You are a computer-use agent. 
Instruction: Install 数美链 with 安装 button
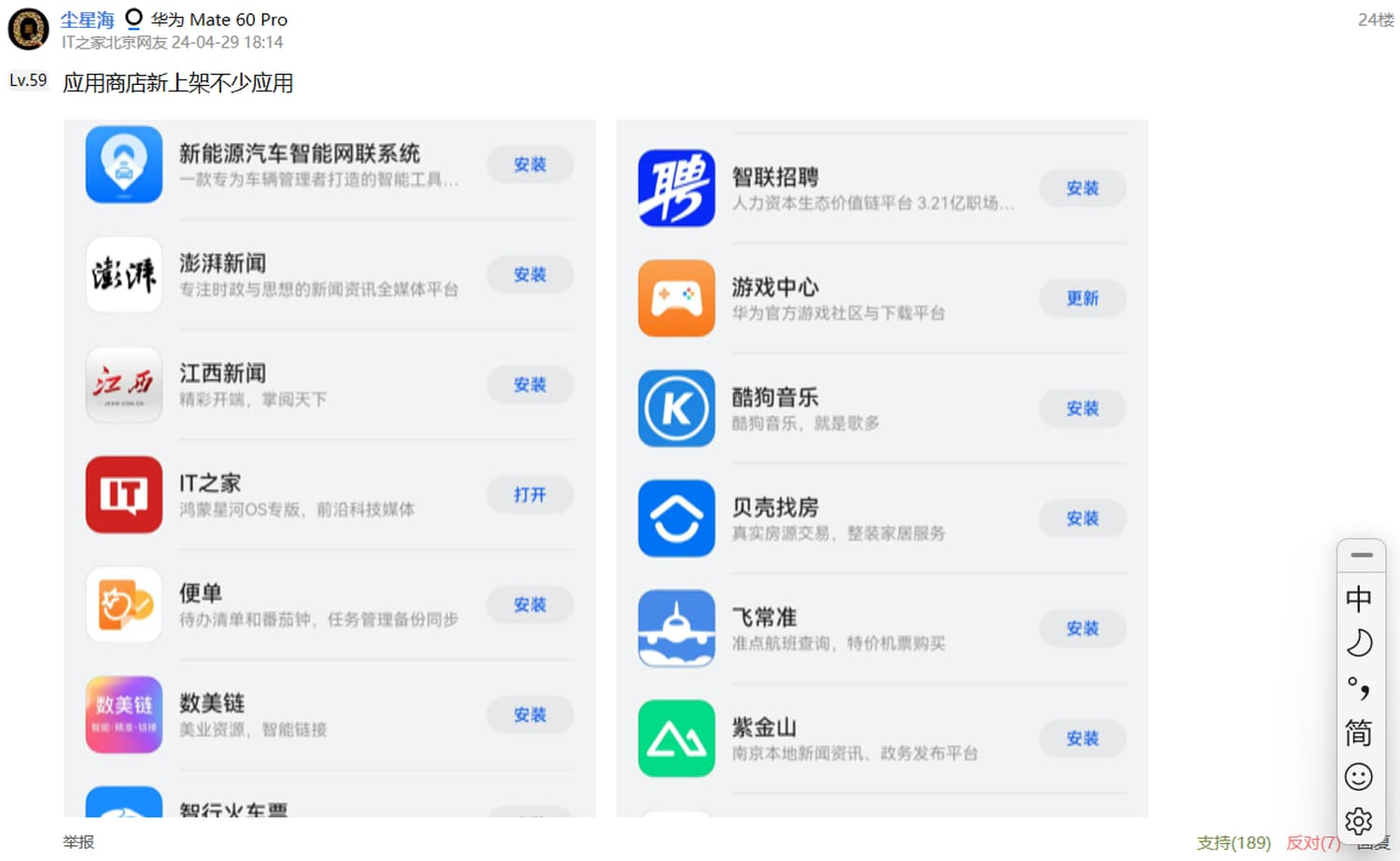tap(530, 715)
